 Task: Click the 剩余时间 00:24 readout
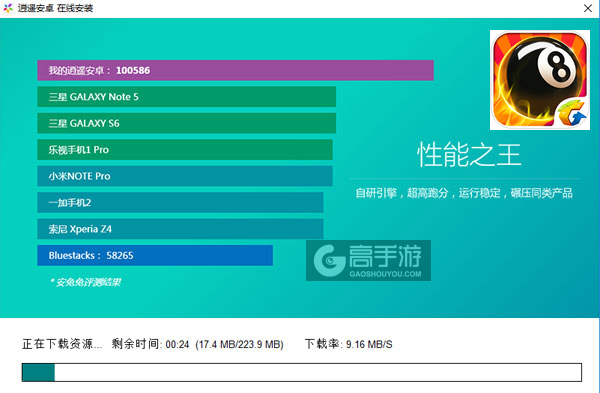point(150,344)
